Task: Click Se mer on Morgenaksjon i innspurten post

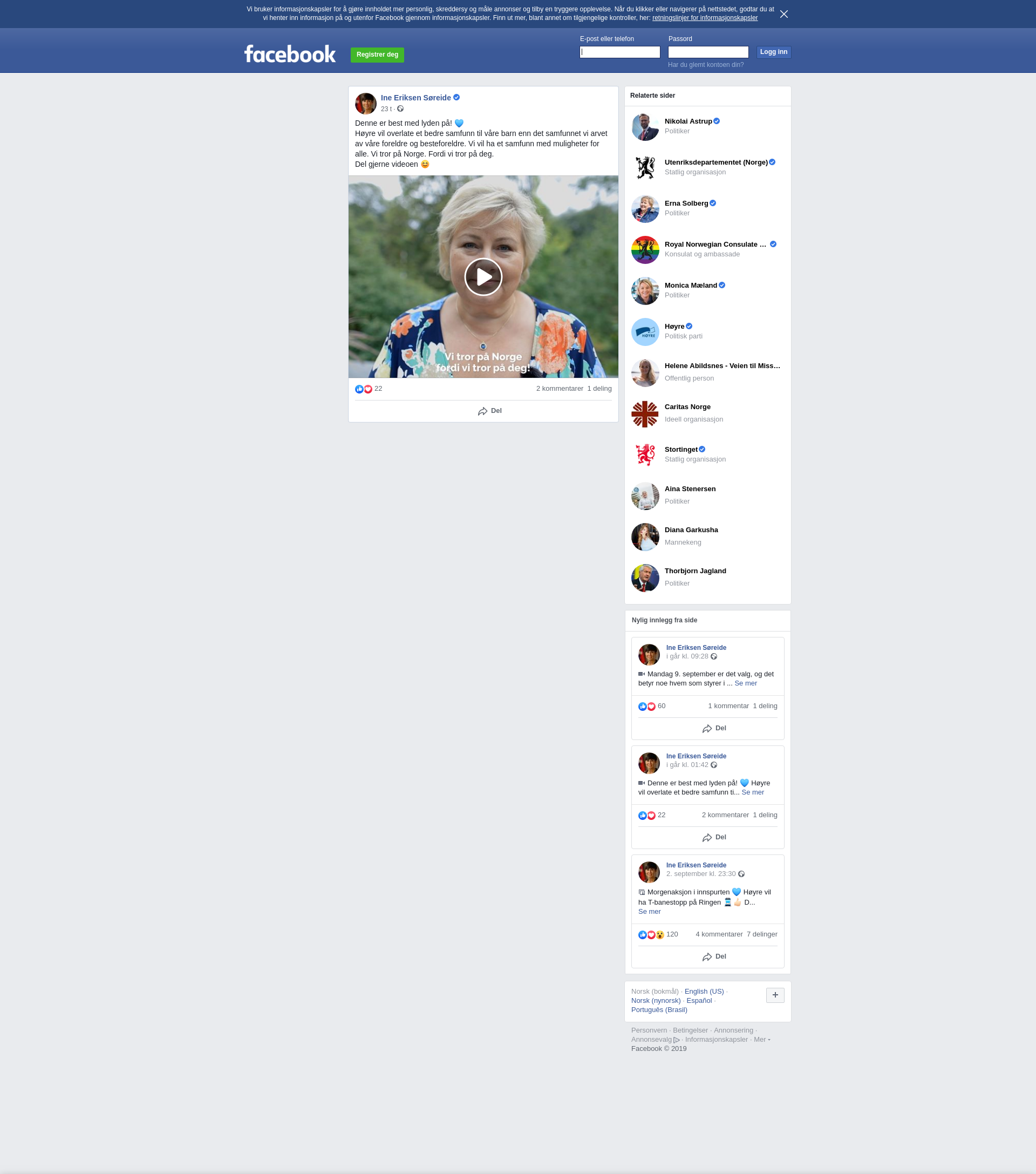Action: coord(649,912)
